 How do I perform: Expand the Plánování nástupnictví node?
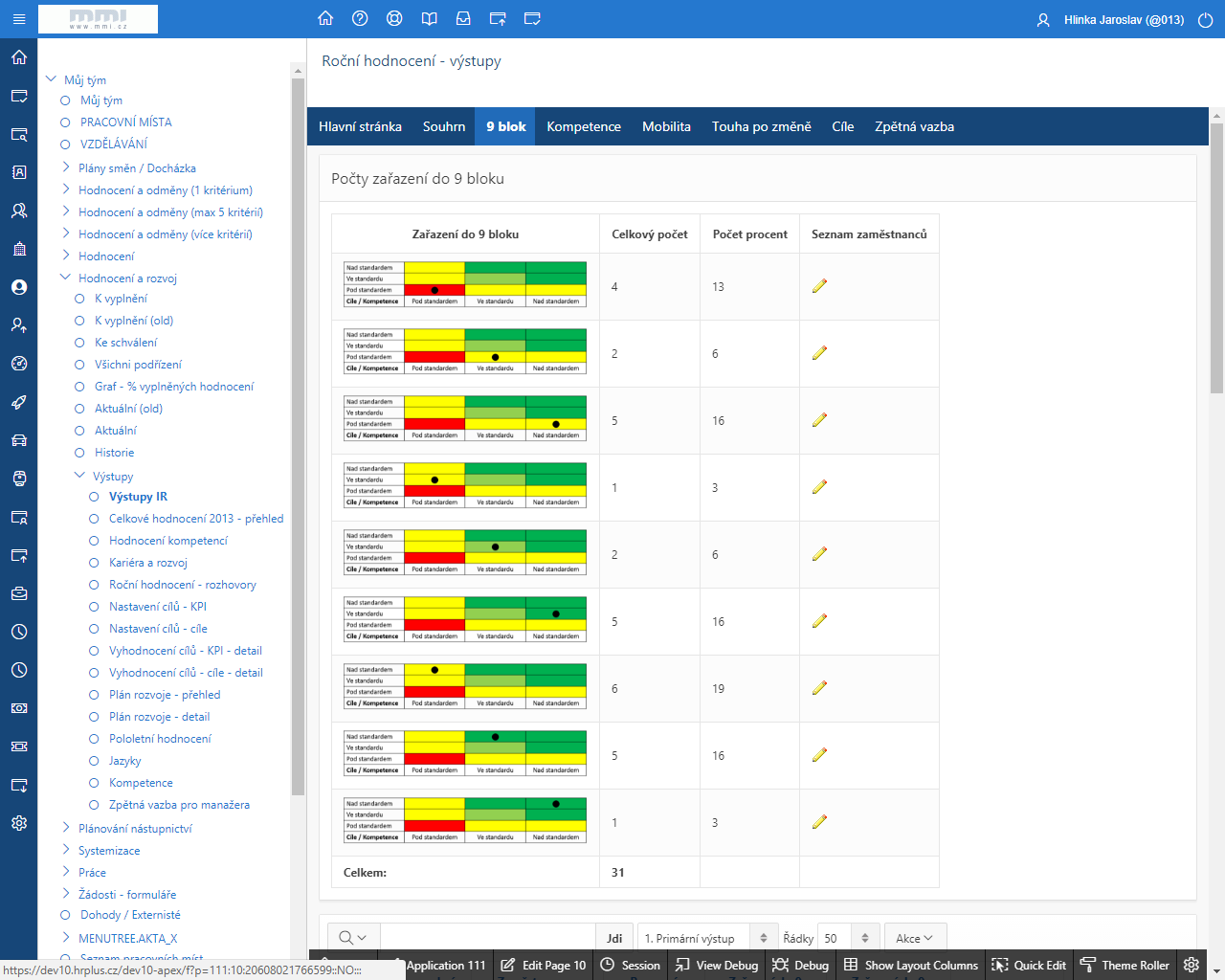click(x=65, y=828)
